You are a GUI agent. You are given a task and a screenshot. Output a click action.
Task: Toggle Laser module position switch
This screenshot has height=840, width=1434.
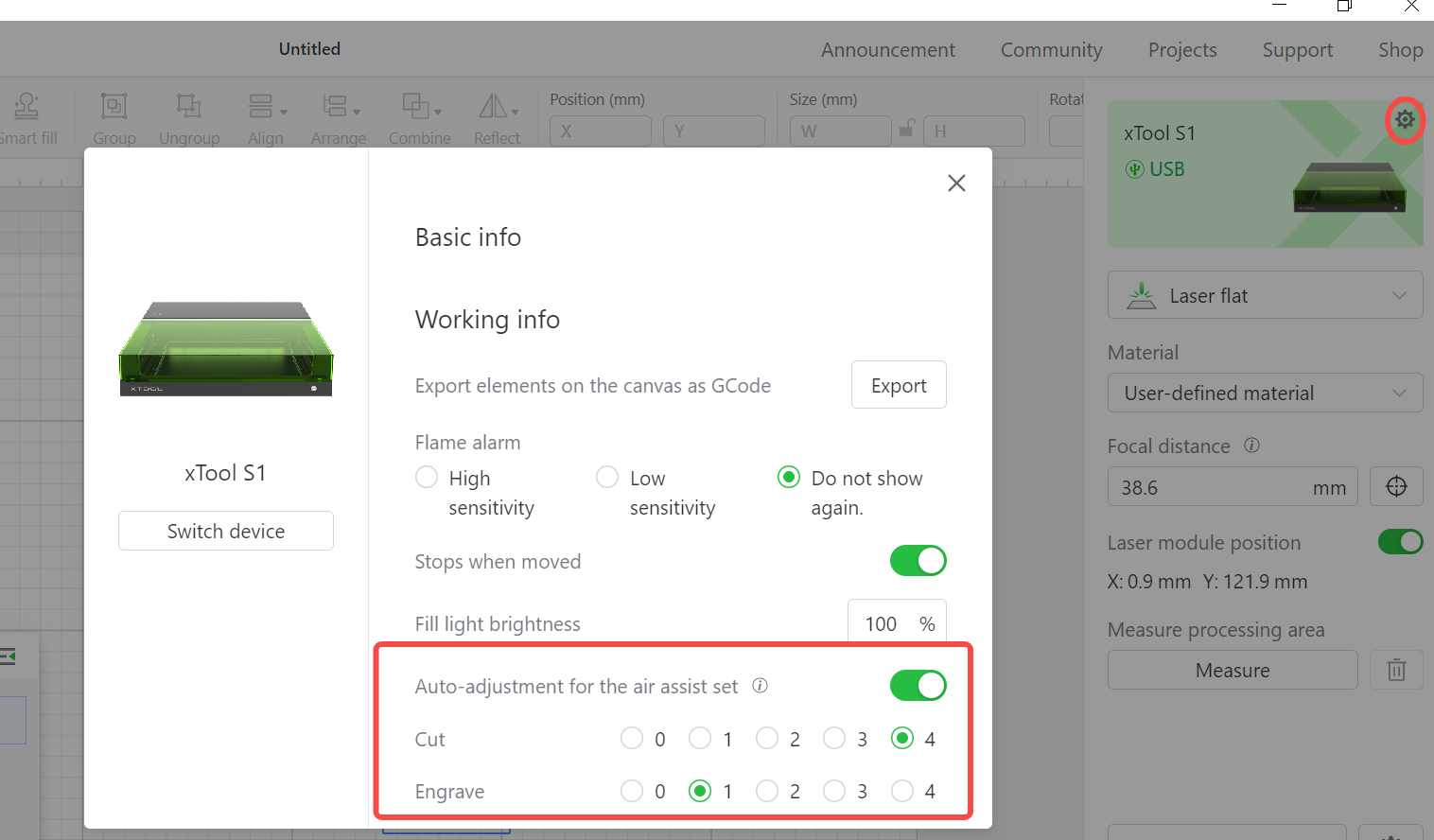point(1400,541)
